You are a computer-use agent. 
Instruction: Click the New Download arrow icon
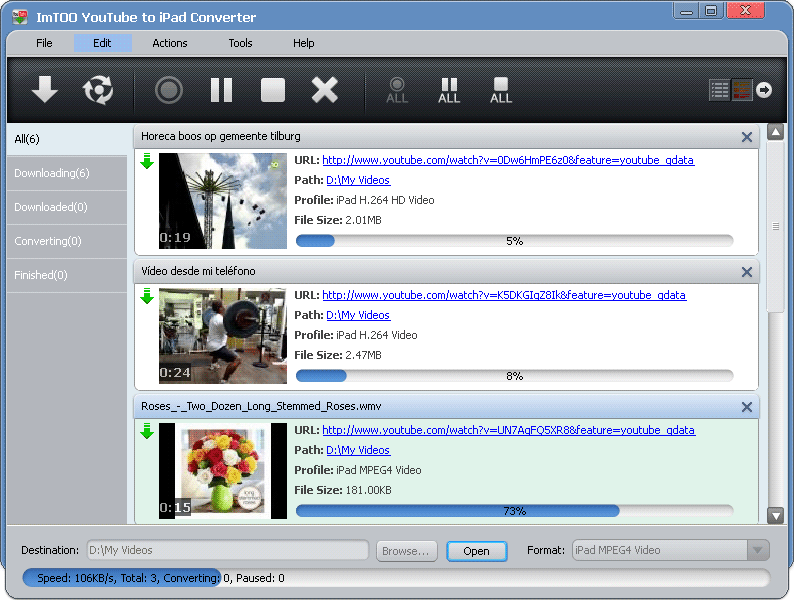45,90
